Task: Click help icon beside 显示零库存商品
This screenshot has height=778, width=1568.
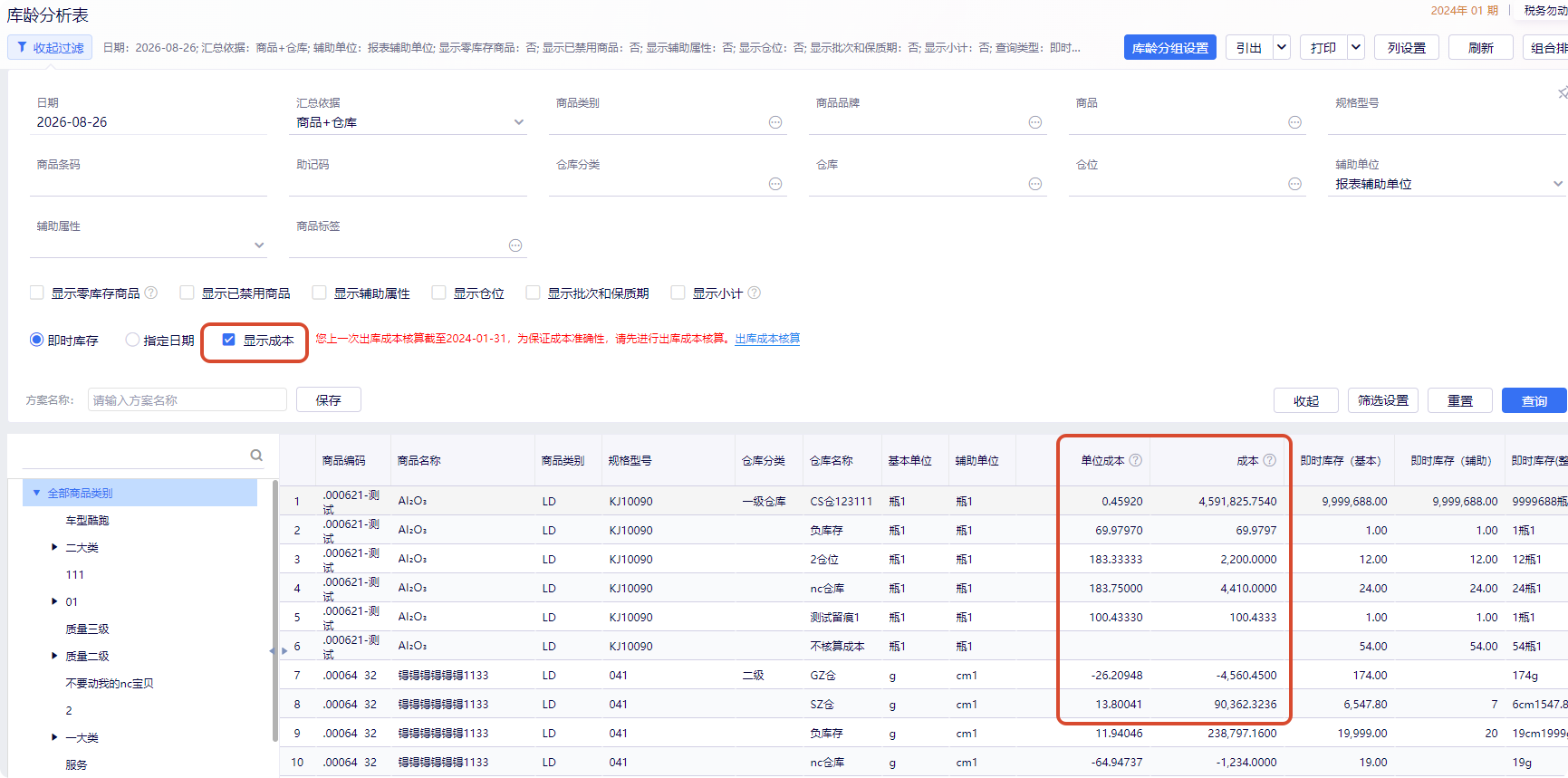Action: (x=151, y=293)
